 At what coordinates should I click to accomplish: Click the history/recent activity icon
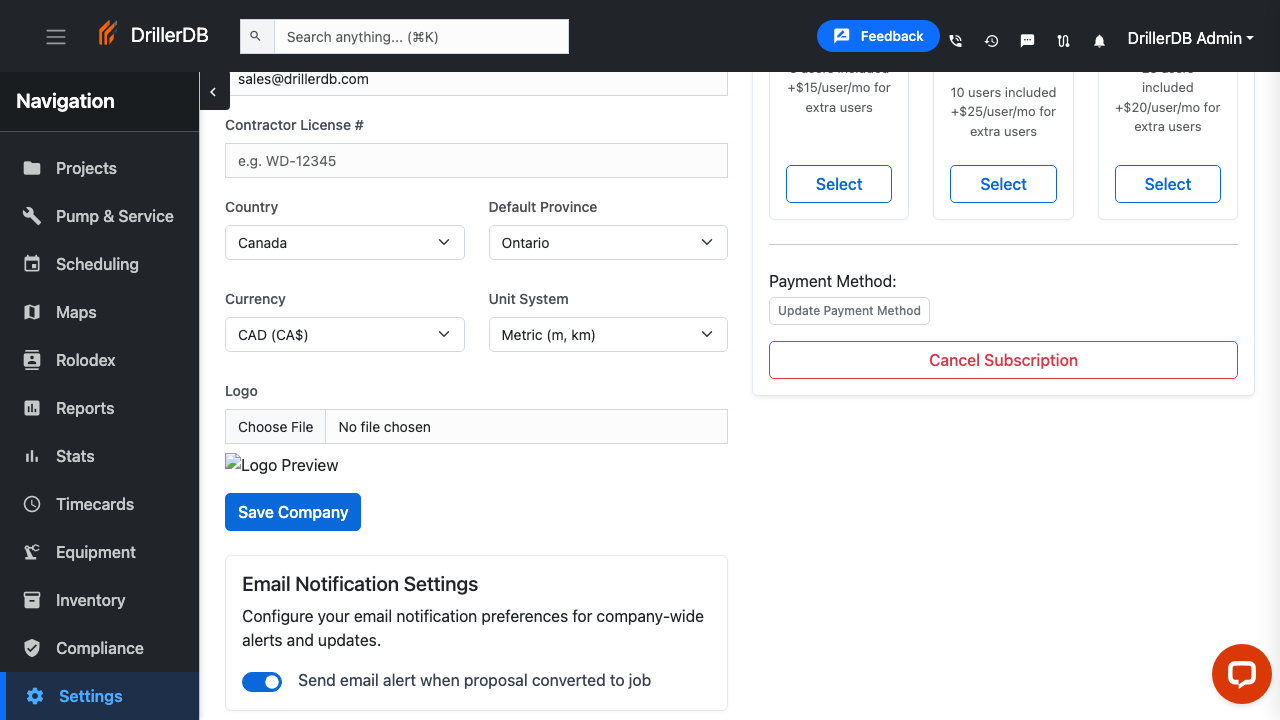[x=991, y=40]
